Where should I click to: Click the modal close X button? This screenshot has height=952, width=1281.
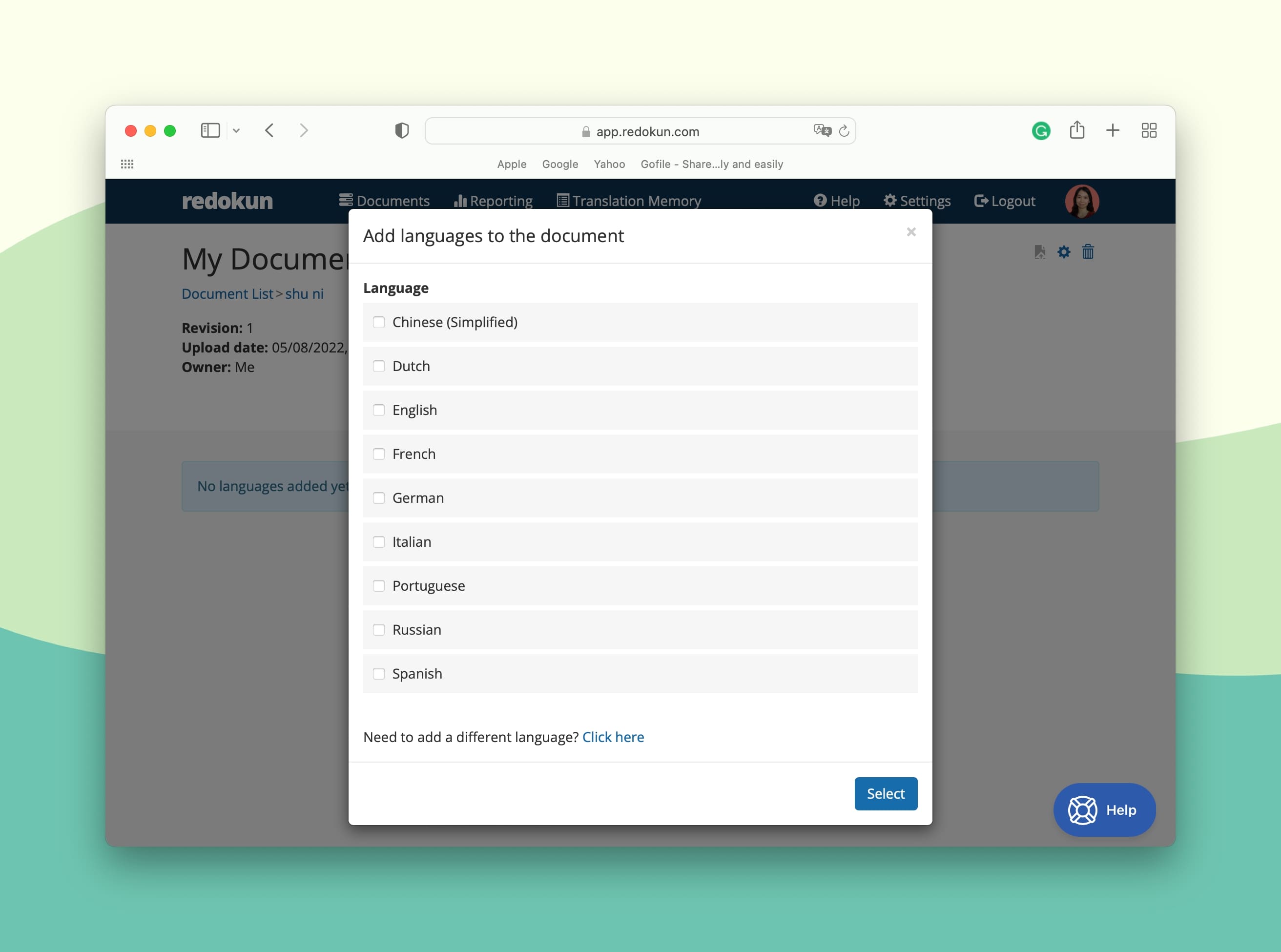pyautogui.click(x=911, y=232)
